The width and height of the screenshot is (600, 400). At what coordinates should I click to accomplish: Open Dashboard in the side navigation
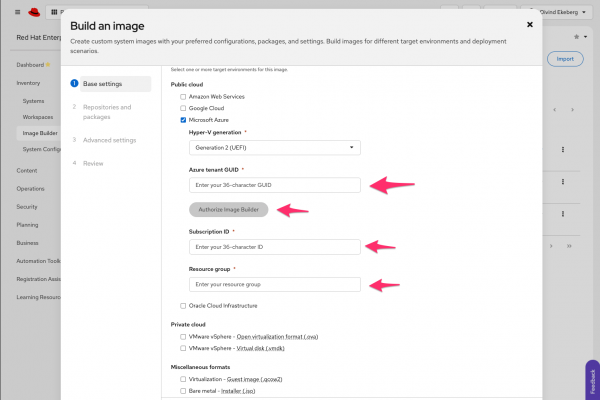[30, 65]
